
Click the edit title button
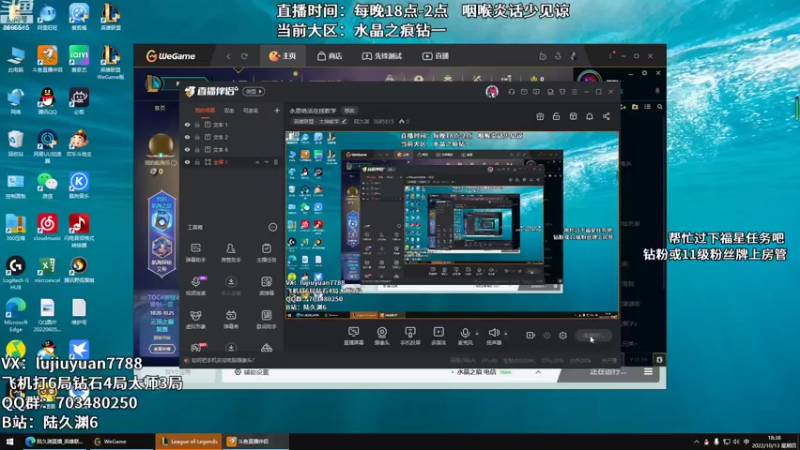point(349,111)
